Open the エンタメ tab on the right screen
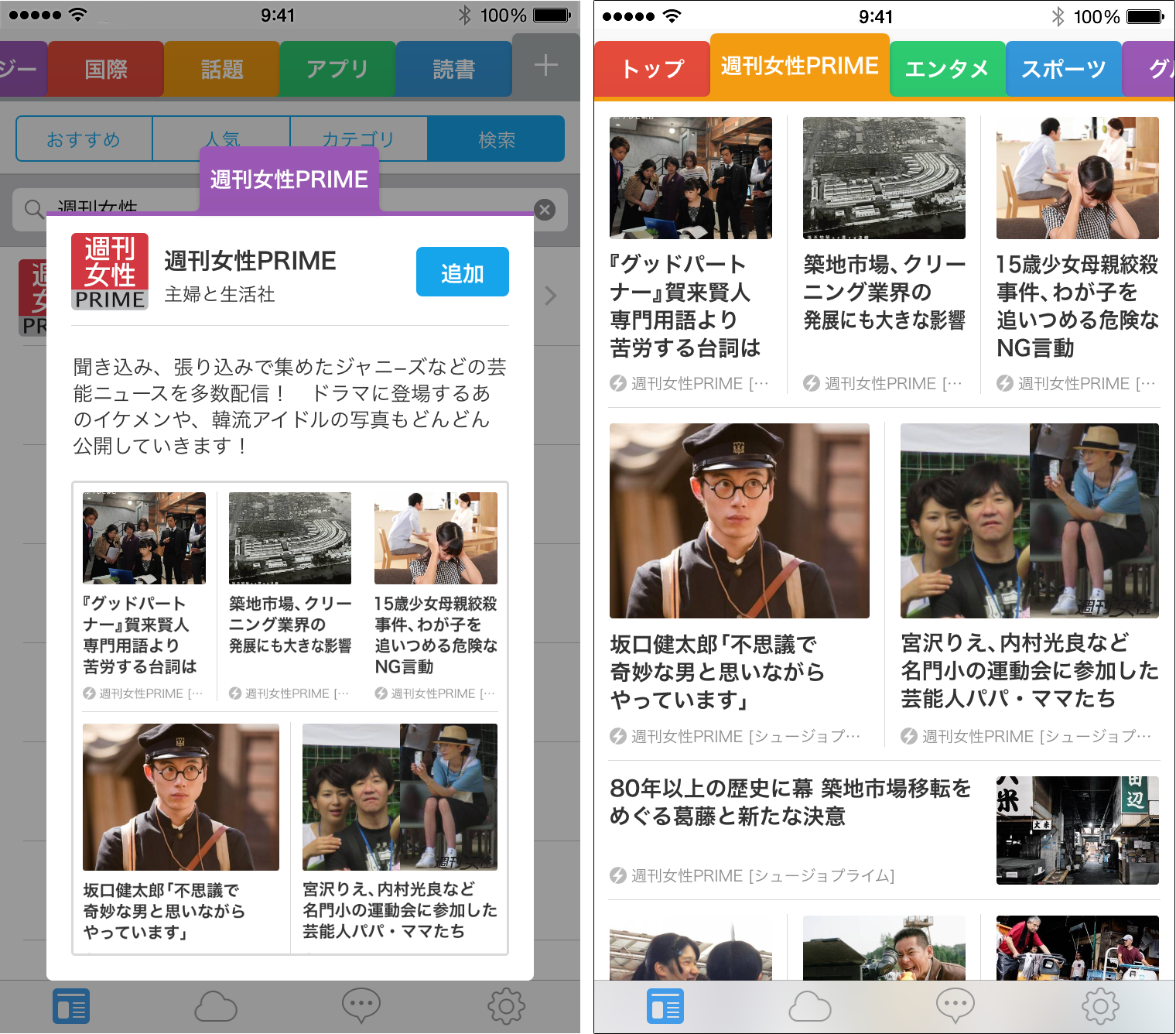The height and width of the screenshot is (1034, 1176). (x=948, y=69)
